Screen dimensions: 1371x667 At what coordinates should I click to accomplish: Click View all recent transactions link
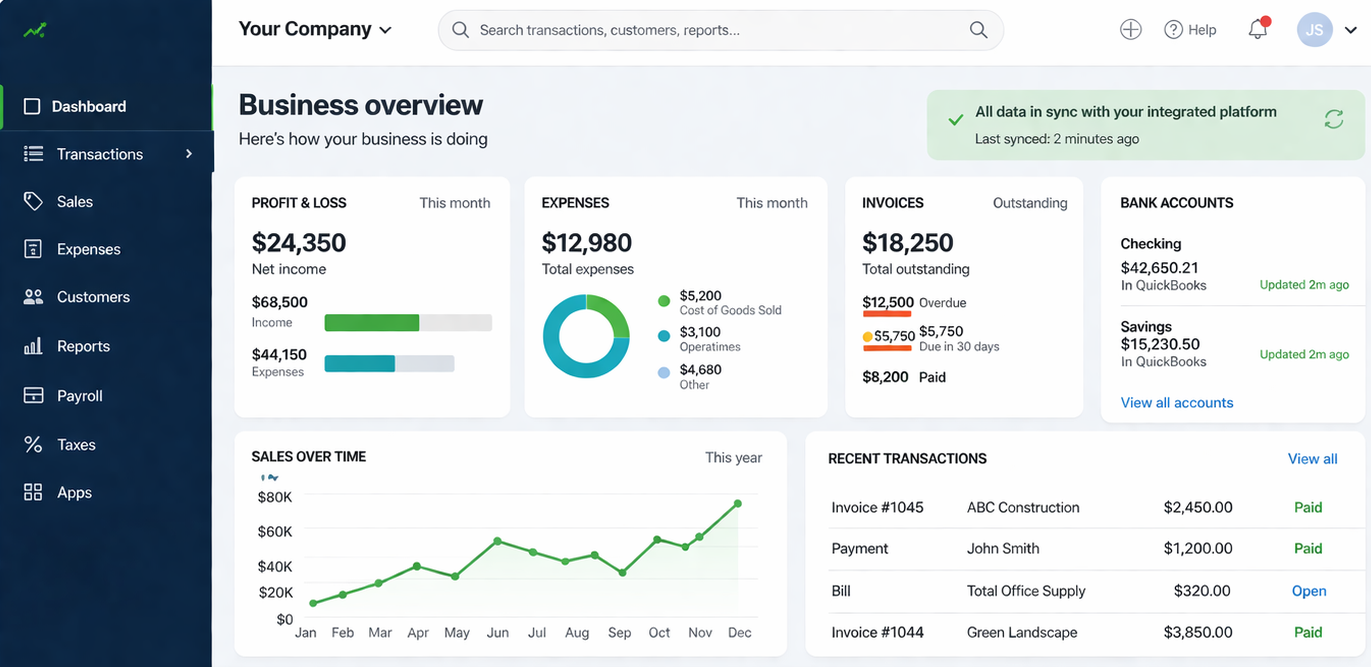(1312, 459)
